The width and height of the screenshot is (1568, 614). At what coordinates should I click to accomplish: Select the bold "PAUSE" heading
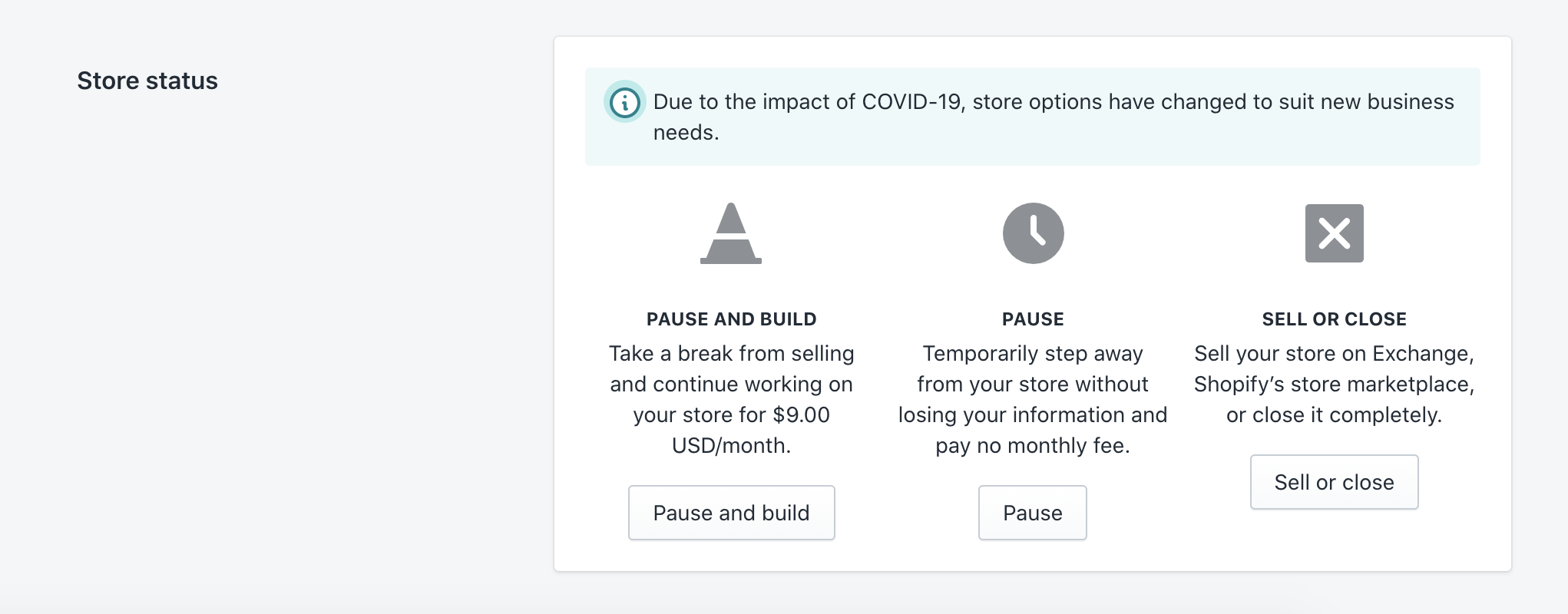coord(1033,319)
